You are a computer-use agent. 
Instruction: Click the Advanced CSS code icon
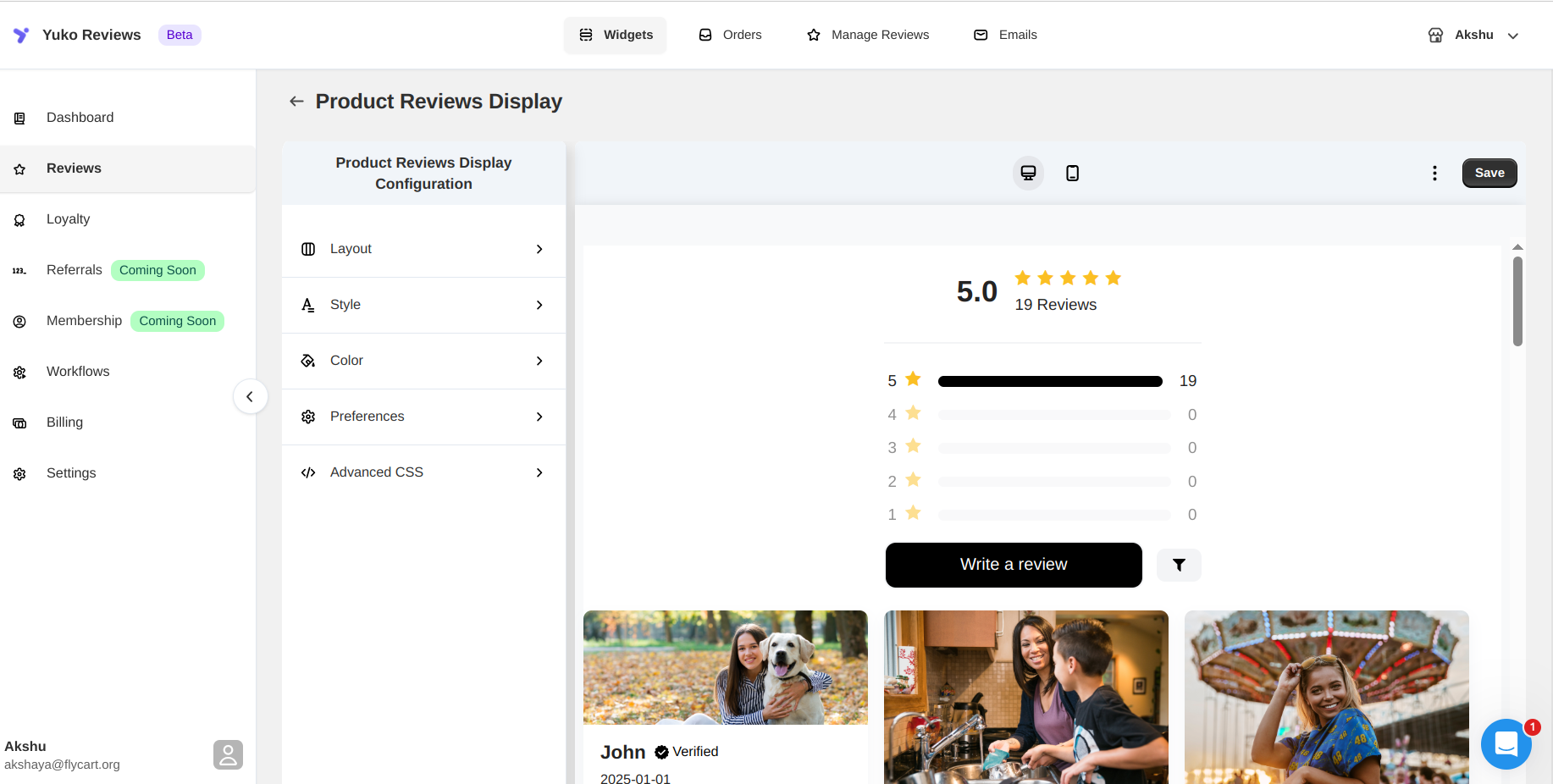[x=308, y=472]
